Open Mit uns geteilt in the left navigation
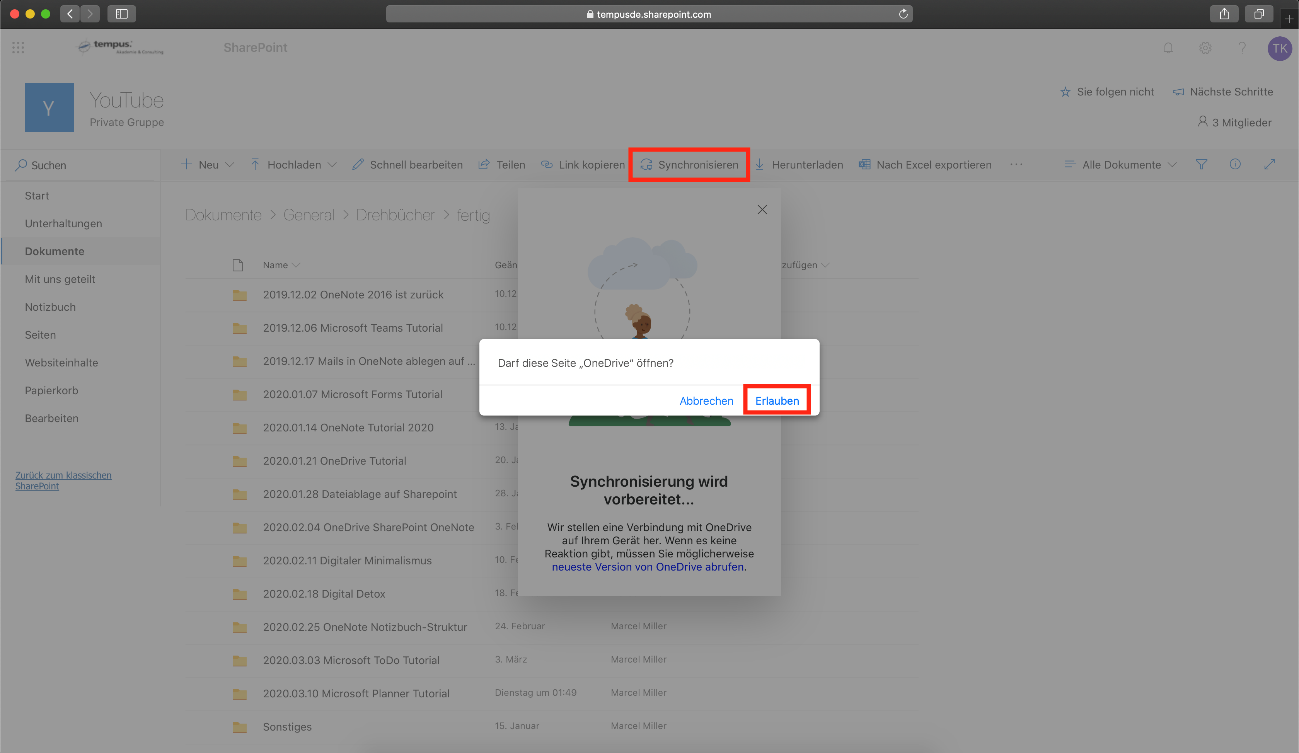The width and height of the screenshot is (1299, 753). click(x=60, y=279)
